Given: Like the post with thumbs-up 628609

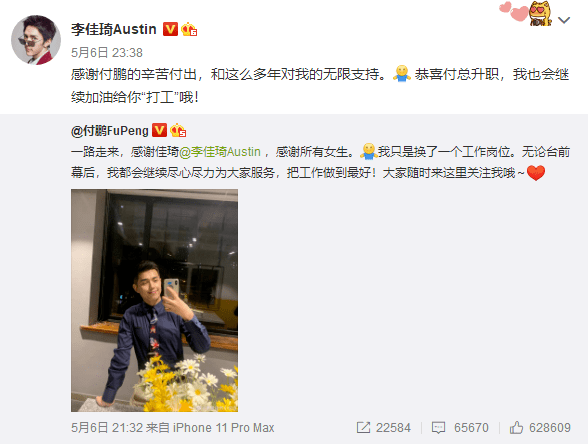Looking at the screenshot, I should [540, 427].
